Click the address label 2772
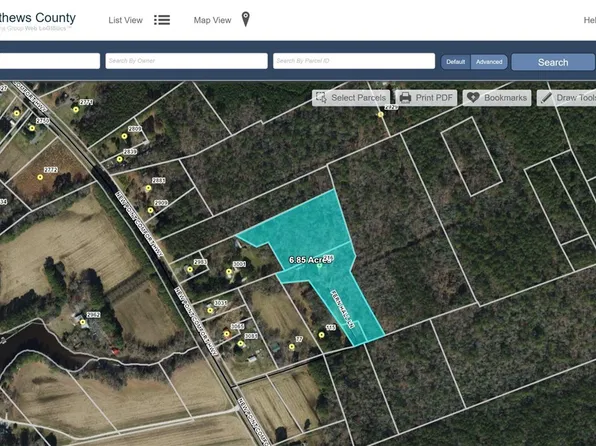Viewport: 596px width, 446px height. coord(51,170)
